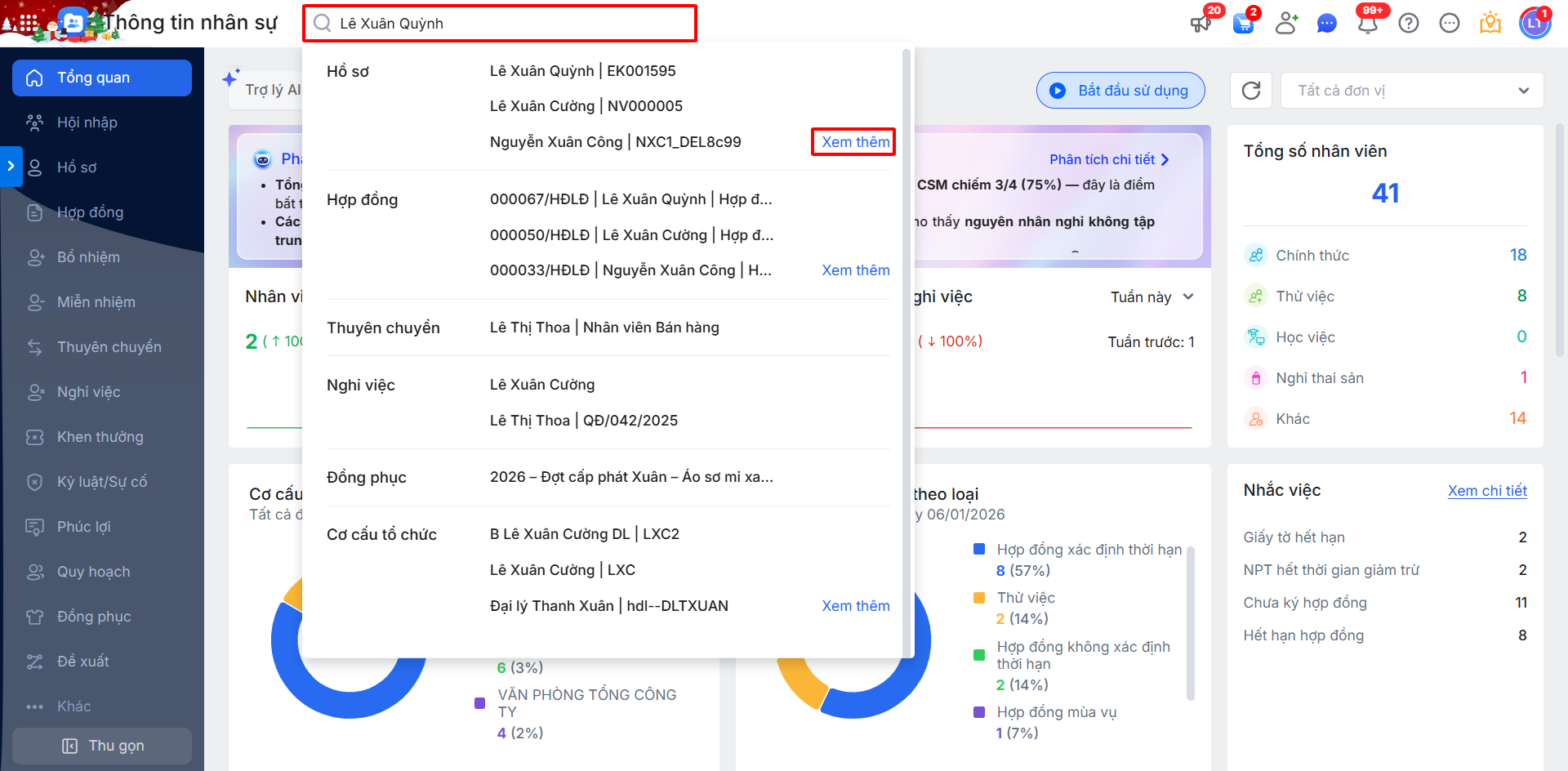Viewport: 1568px width, 771px height.
Task: Open Phúc lợi in sidebar
Action: point(102,527)
